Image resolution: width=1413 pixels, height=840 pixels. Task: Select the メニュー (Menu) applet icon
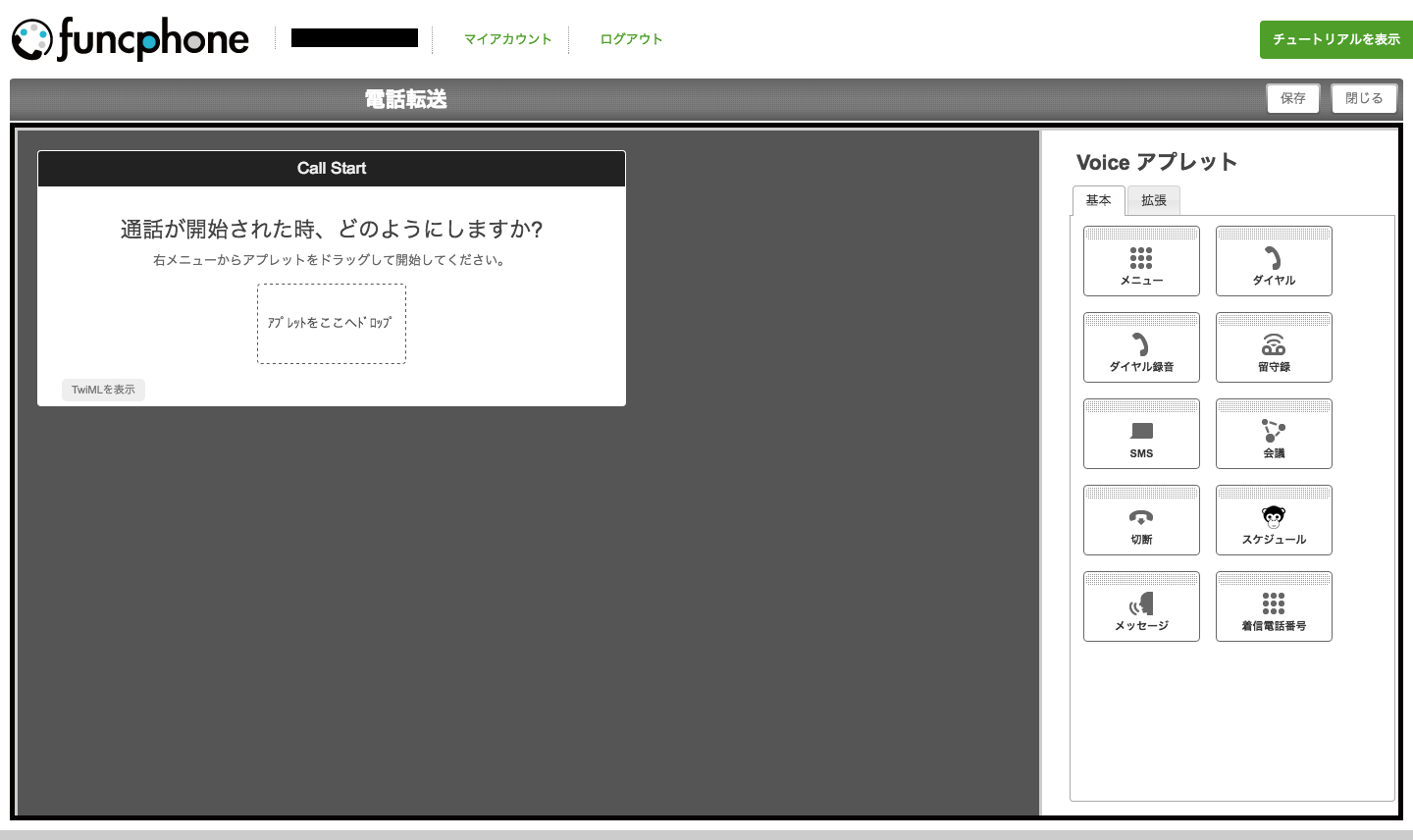click(x=1141, y=262)
